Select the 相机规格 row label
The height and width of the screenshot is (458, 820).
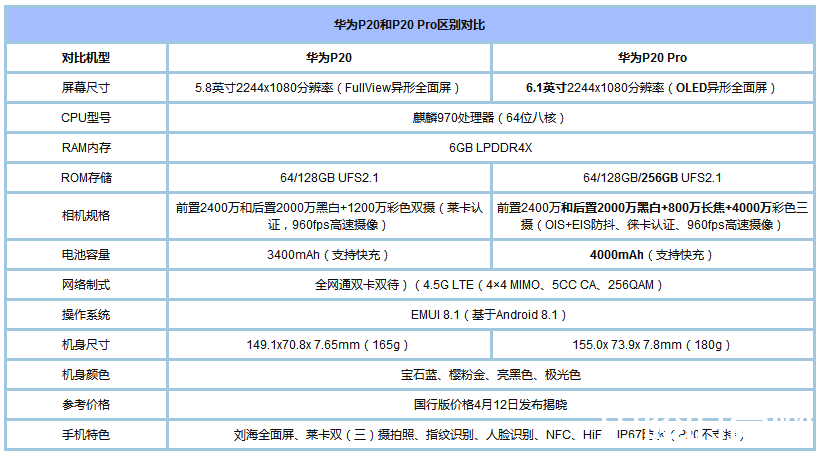(85, 216)
